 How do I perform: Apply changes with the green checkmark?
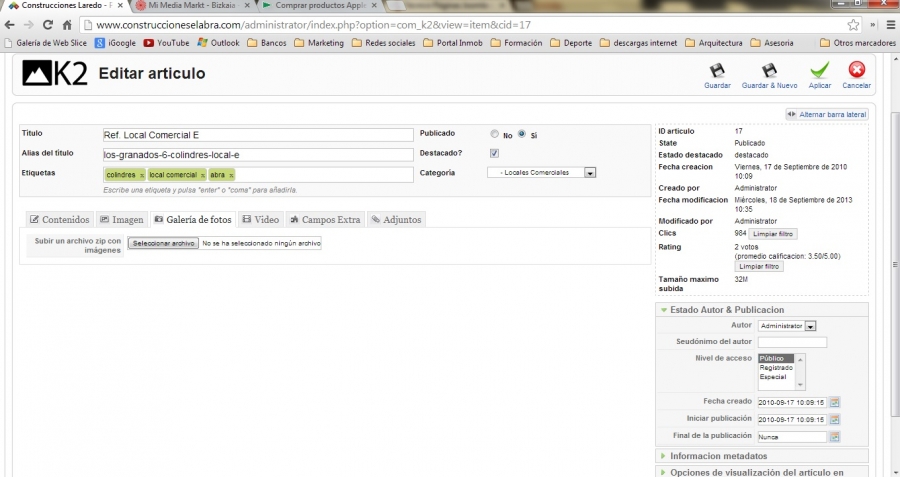820,70
